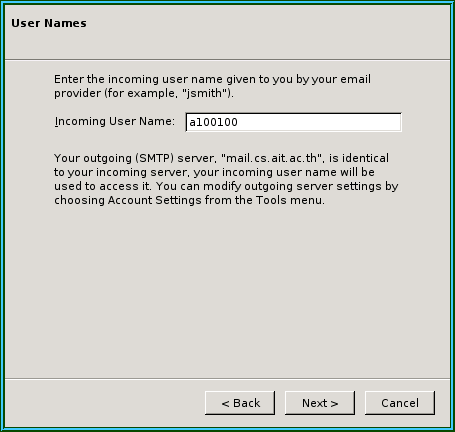Cancel the account wizard
The height and width of the screenshot is (432, 455).
tap(400, 403)
